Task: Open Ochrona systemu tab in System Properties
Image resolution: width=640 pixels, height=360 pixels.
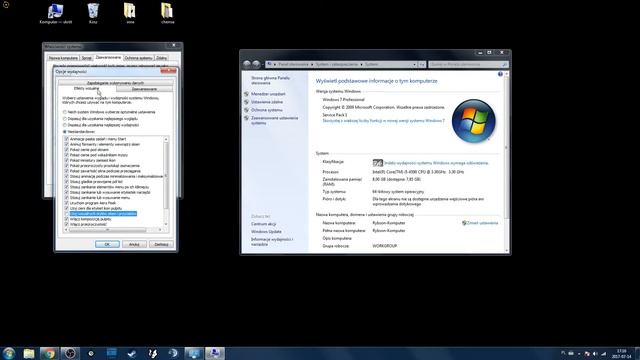Action: coord(138,58)
